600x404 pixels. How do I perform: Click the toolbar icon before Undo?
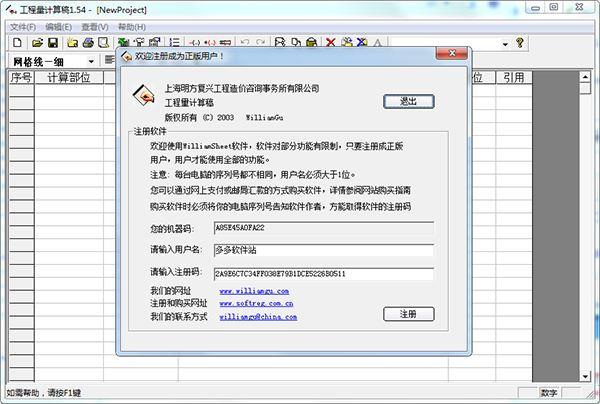(x=225, y=42)
